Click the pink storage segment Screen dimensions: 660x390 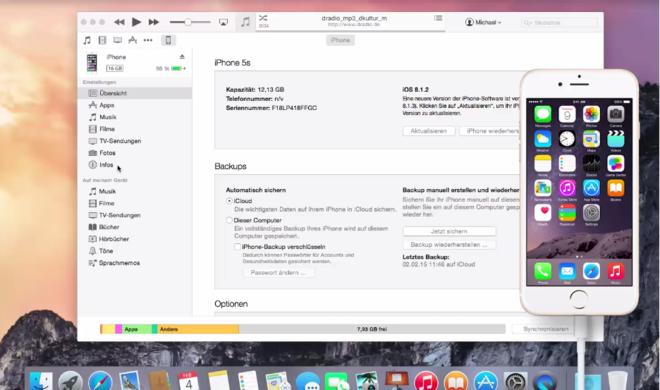point(119,329)
